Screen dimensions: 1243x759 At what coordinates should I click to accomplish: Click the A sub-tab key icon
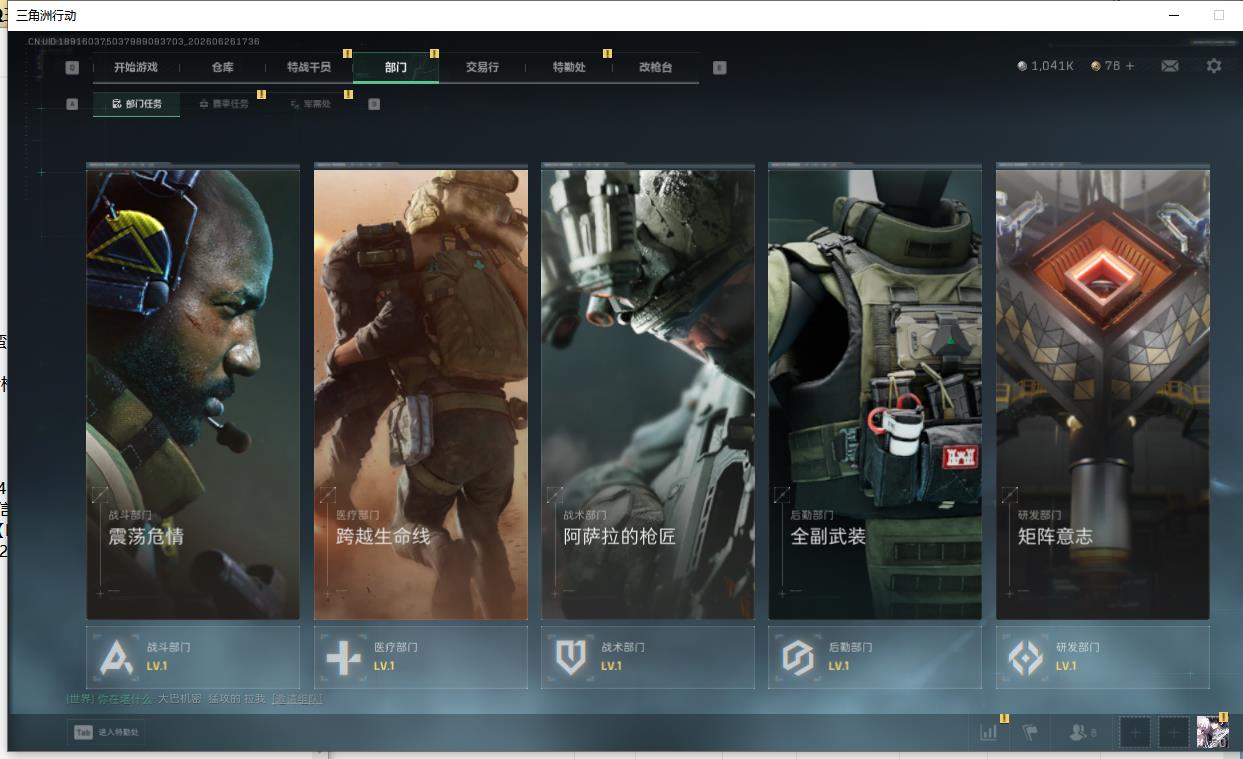coord(72,104)
